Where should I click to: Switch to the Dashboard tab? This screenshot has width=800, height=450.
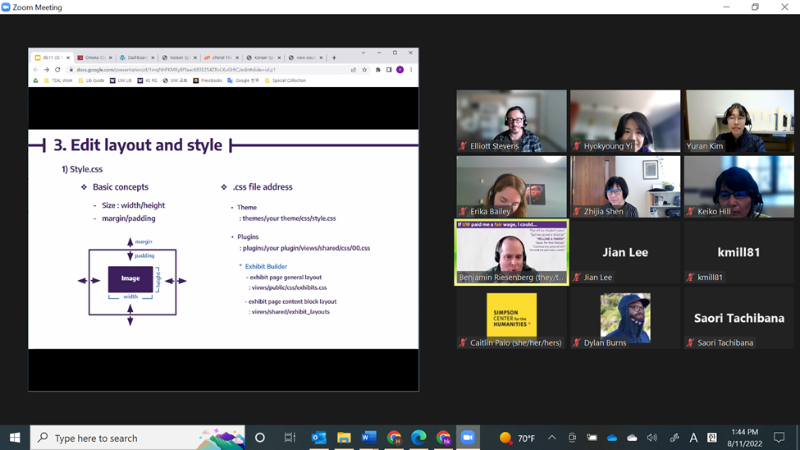(x=137, y=58)
